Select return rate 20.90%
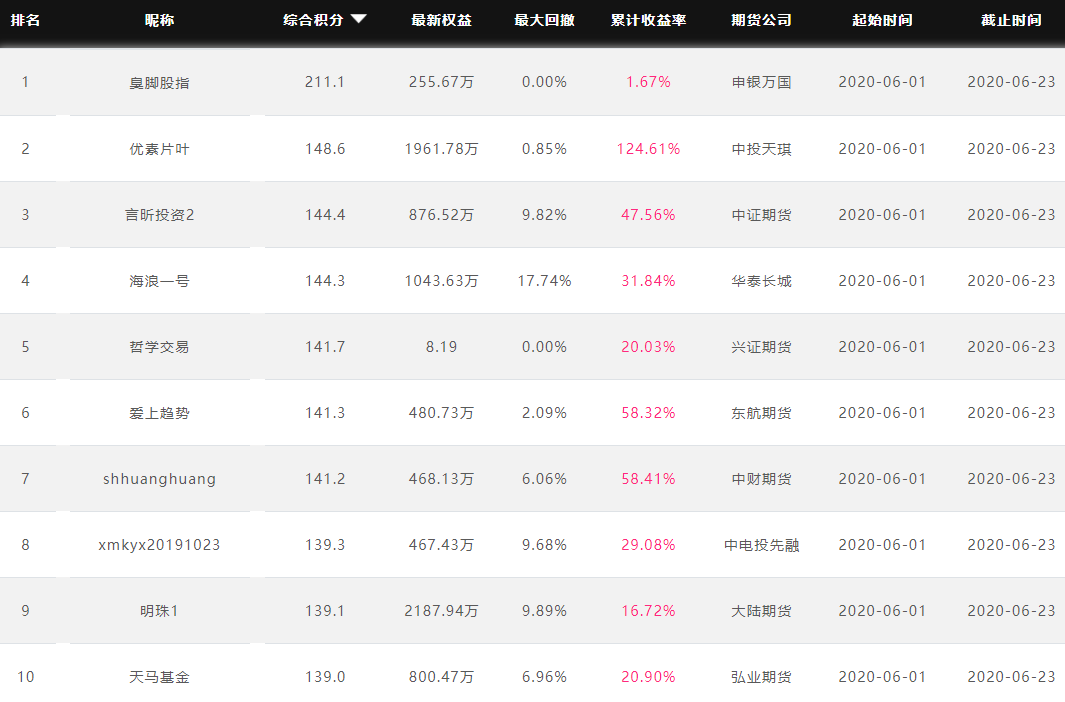This screenshot has width=1065, height=702. [649, 677]
